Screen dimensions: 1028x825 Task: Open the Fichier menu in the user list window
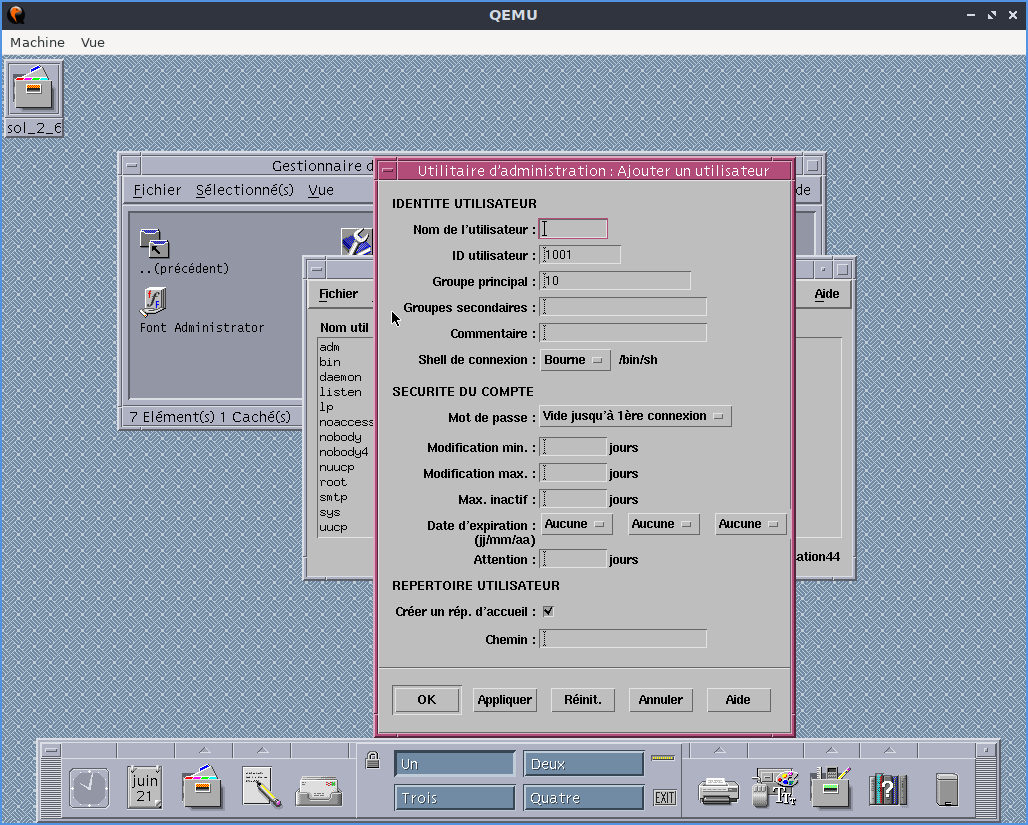tap(338, 294)
